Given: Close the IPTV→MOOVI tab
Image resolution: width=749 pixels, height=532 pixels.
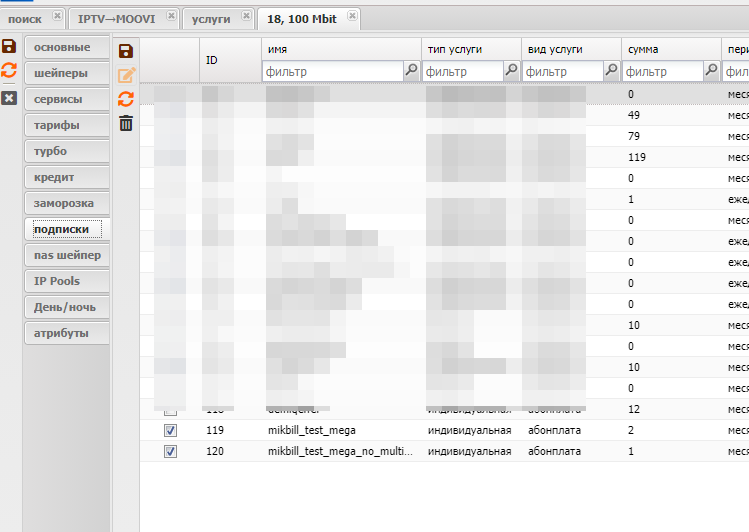Looking at the screenshot, I should click(172, 17).
